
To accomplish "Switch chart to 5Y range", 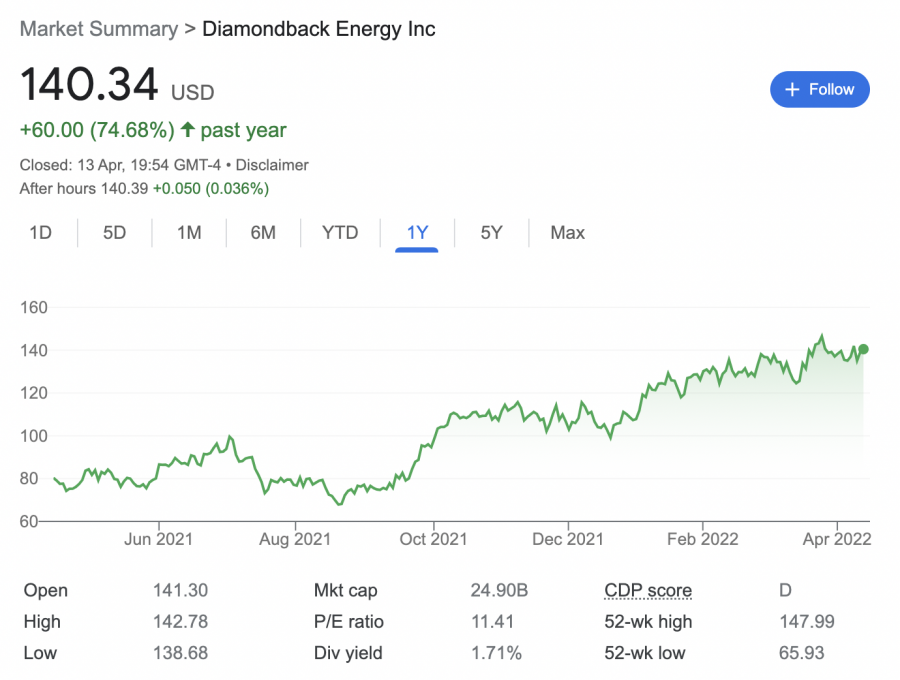I will pyautogui.click(x=491, y=232).
